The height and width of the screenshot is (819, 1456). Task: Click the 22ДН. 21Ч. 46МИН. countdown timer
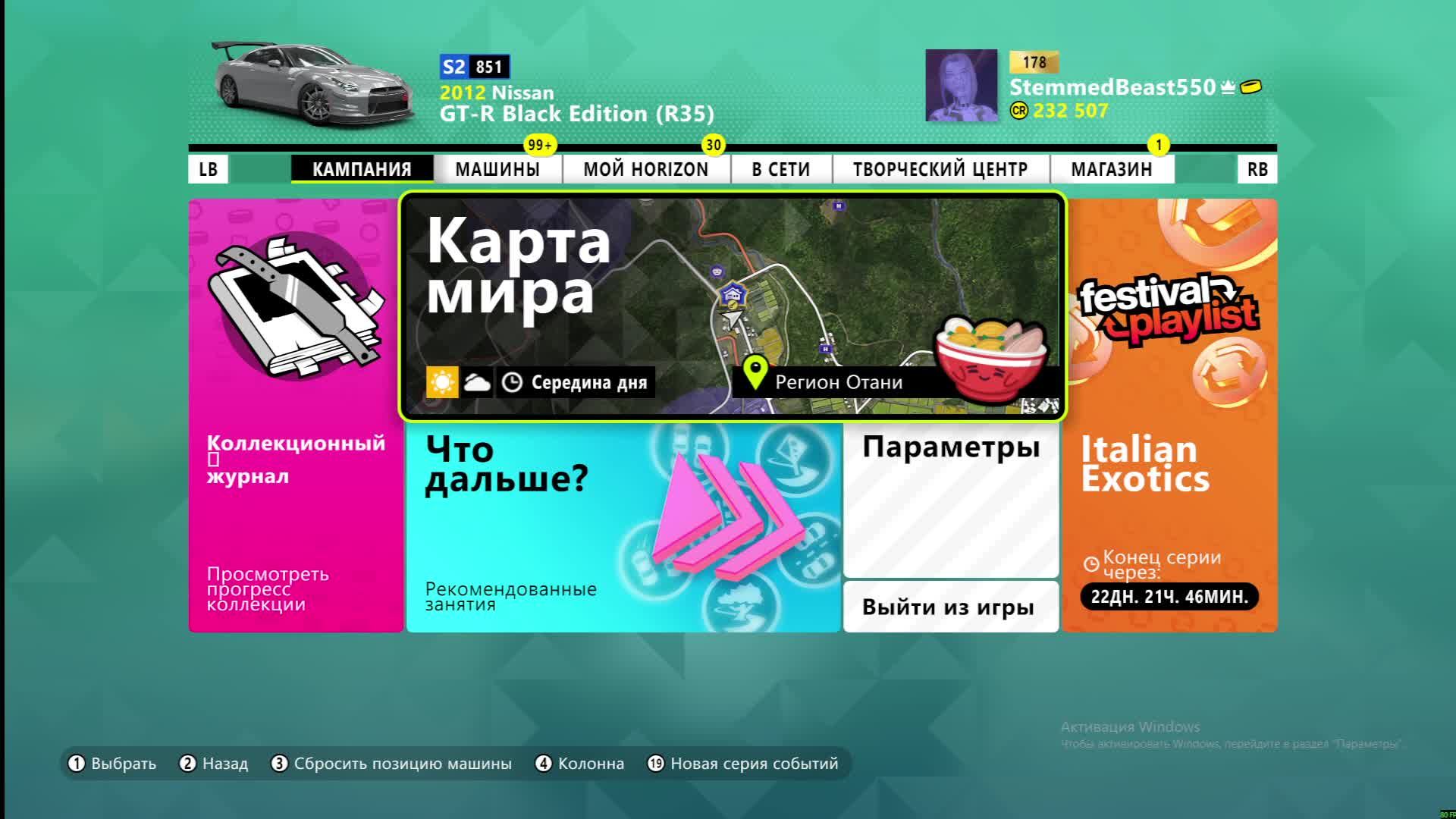tap(1169, 597)
